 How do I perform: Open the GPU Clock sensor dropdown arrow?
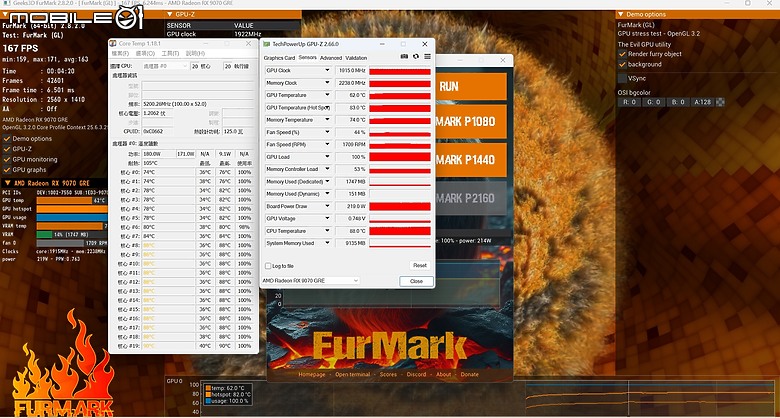(x=327, y=71)
